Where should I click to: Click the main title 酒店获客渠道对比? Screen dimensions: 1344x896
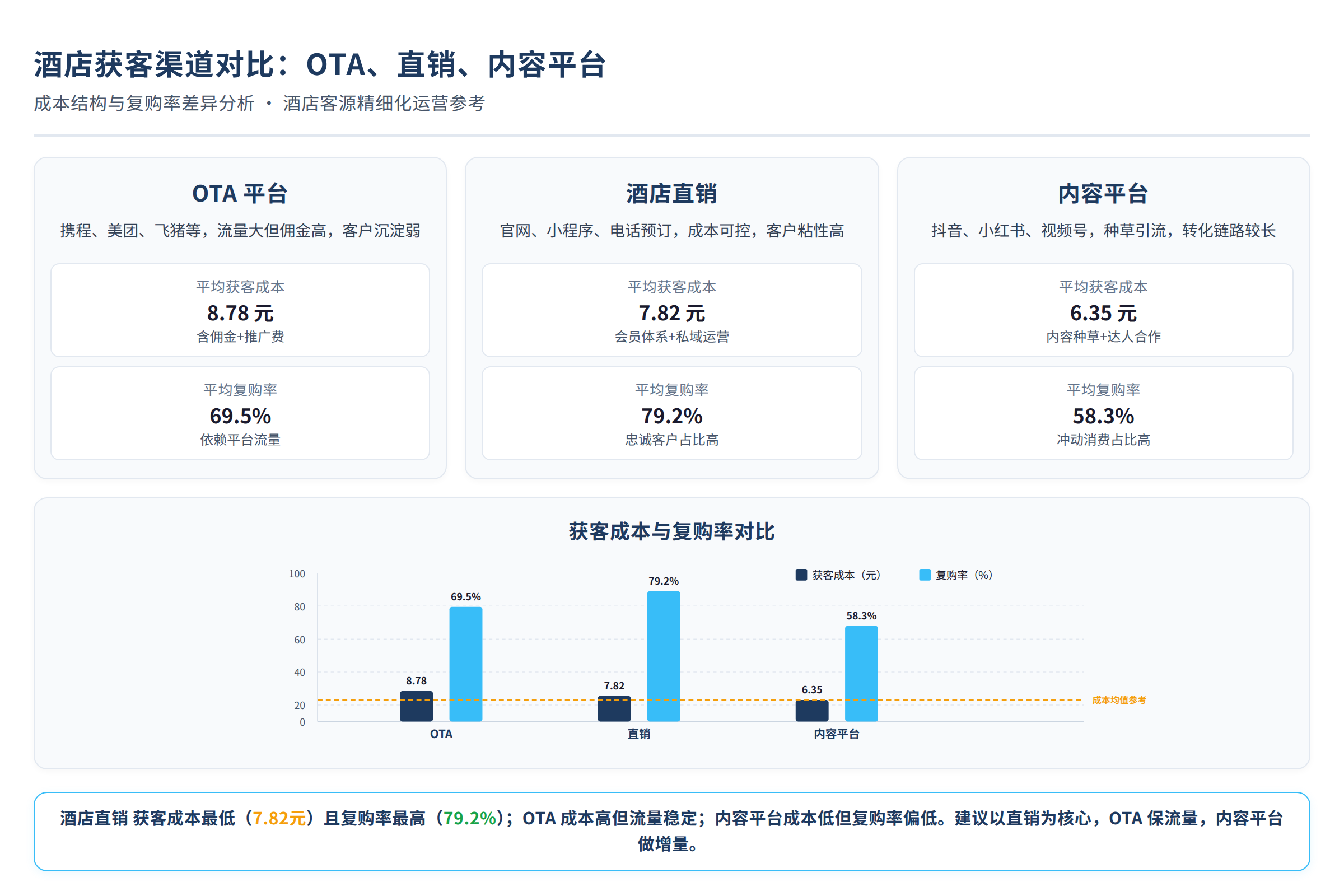(x=163, y=64)
